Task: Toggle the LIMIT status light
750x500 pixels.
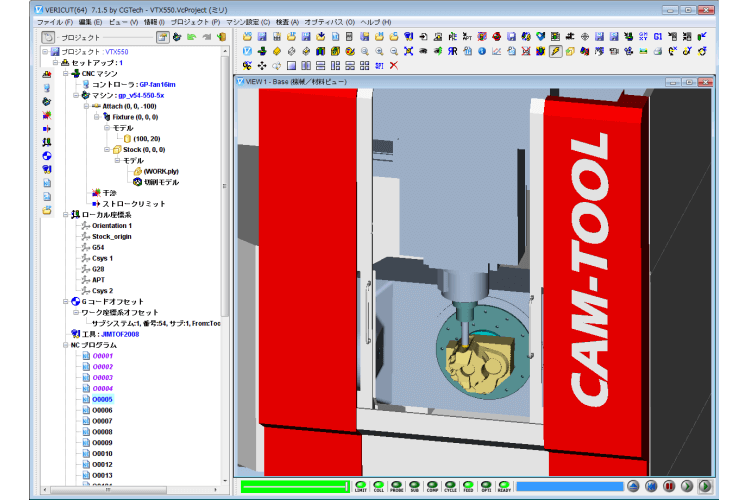Action: 361,486
